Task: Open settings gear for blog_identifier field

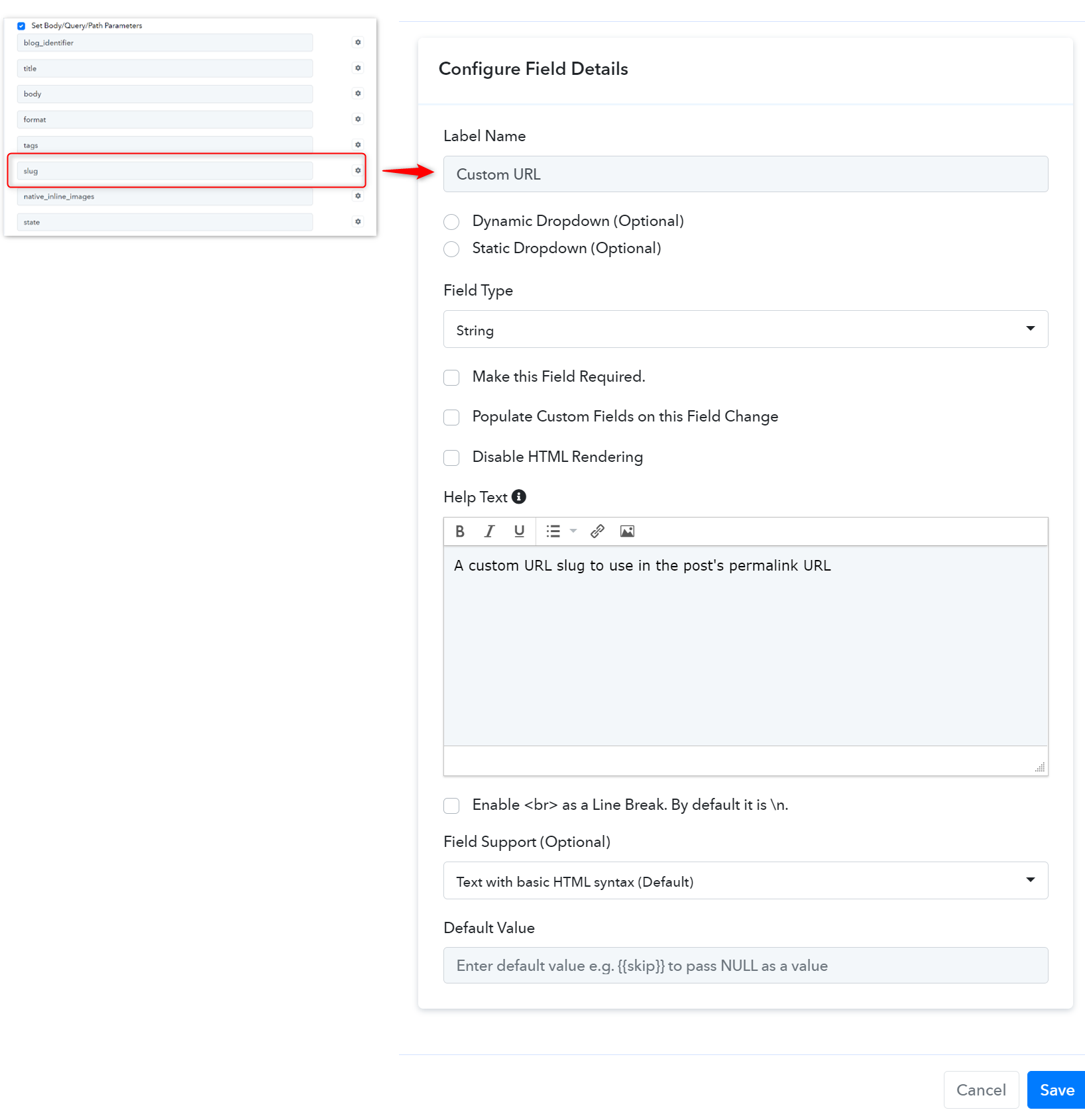Action: tap(358, 42)
